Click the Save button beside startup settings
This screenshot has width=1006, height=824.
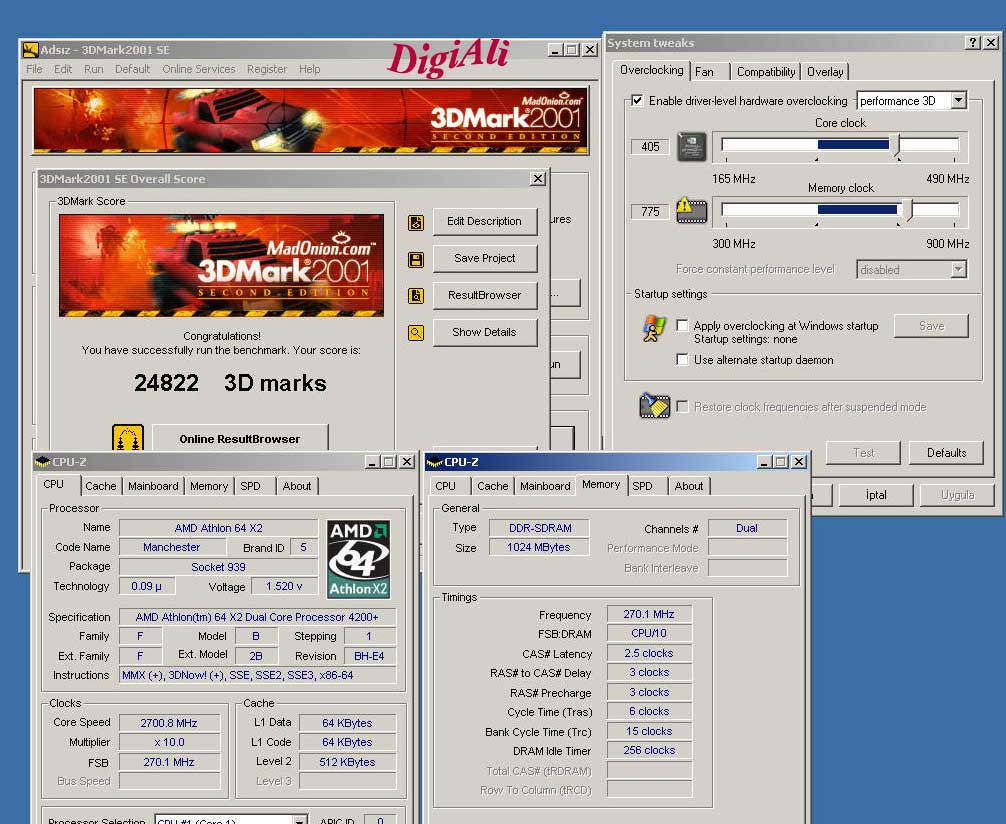932,325
